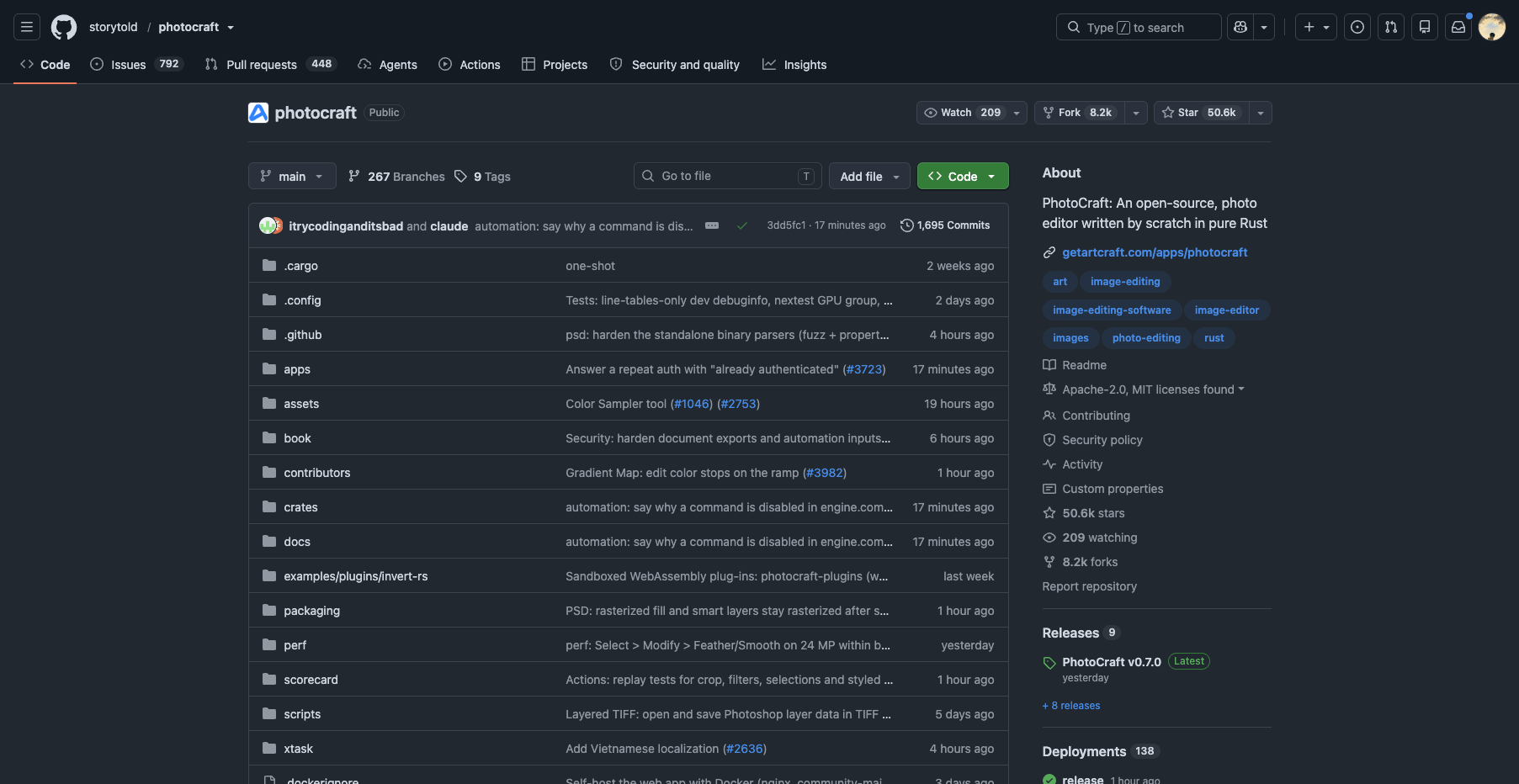This screenshot has height=784, width=1519.
Task: Star the photocraft repository
Action: coord(1201,113)
